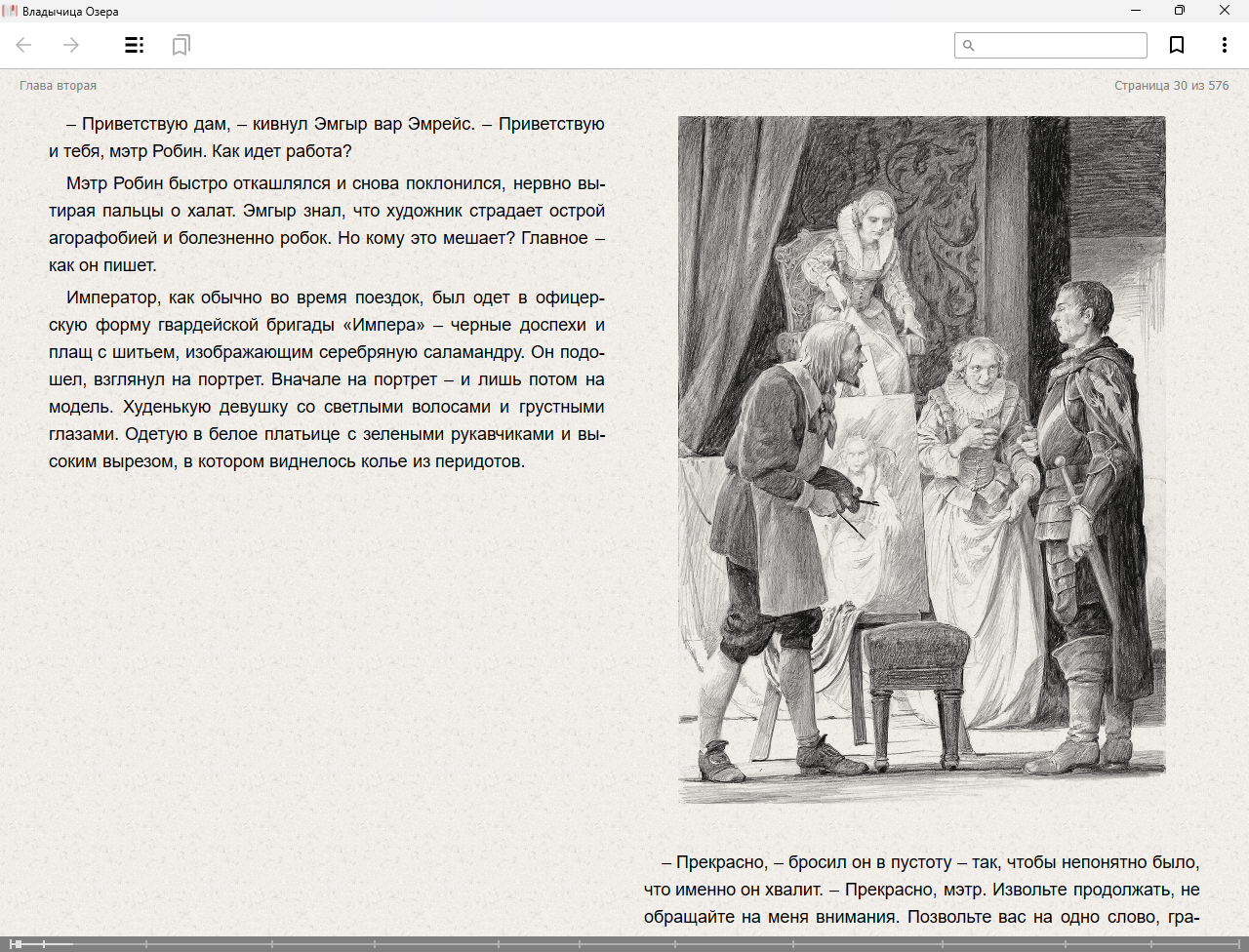Go forward using the right arrow
This screenshot has width=1249, height=952.
(x=71, y=45)
